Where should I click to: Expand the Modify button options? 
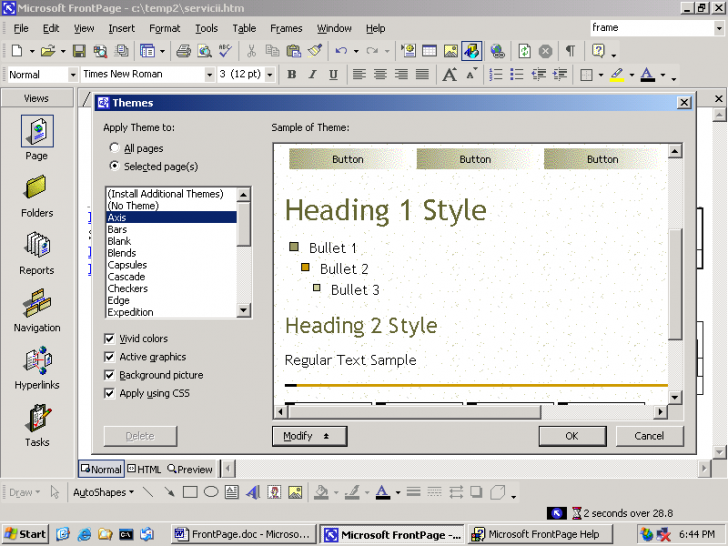pyautogui.click(x=309, y=436)
